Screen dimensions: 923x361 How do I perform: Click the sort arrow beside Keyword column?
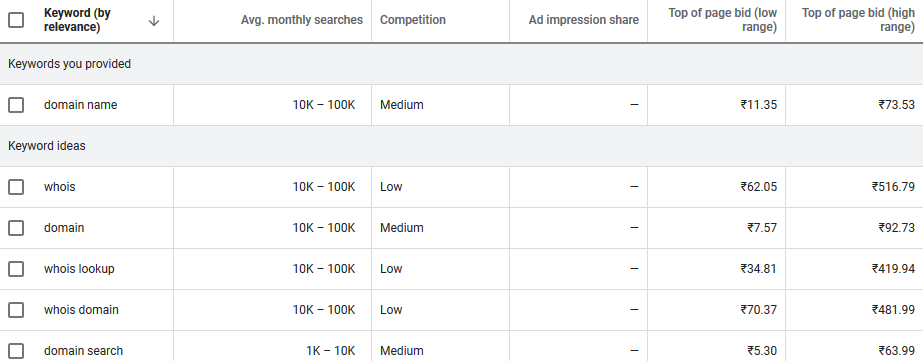pyautogui.click(x=154, y=21)
